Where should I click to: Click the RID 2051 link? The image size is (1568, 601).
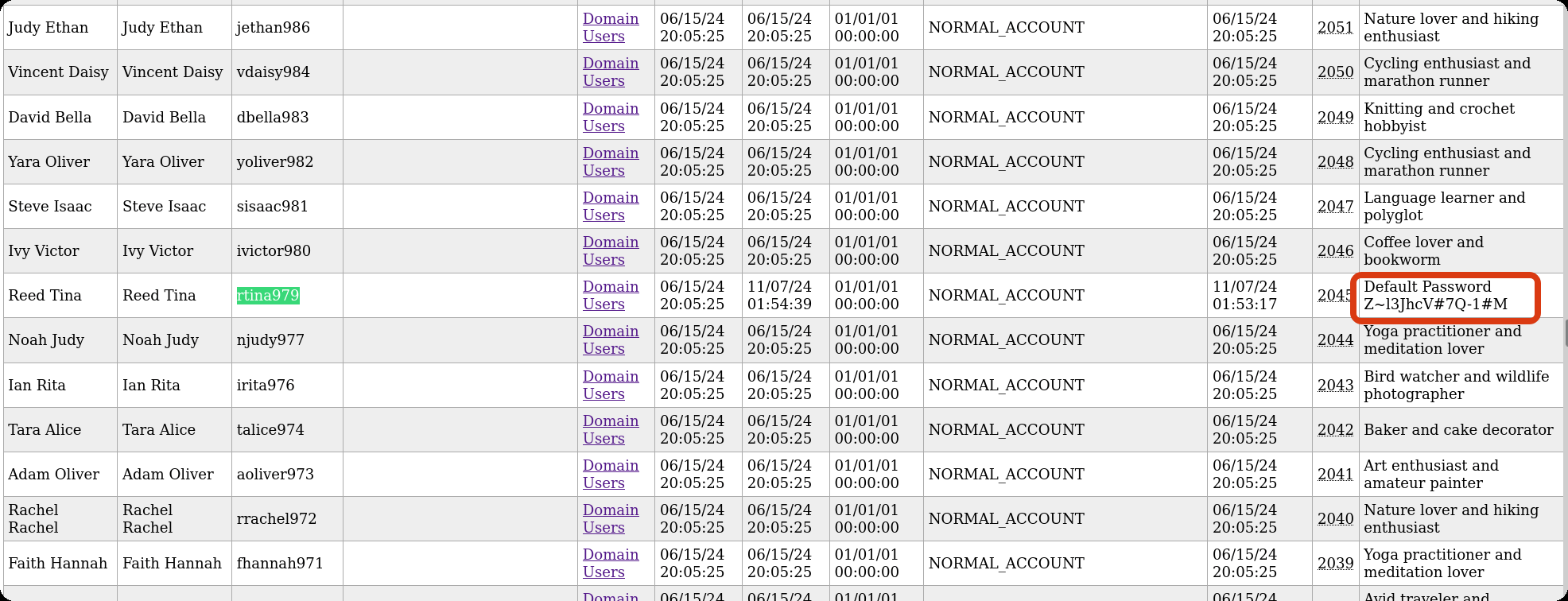point(1334,27)
